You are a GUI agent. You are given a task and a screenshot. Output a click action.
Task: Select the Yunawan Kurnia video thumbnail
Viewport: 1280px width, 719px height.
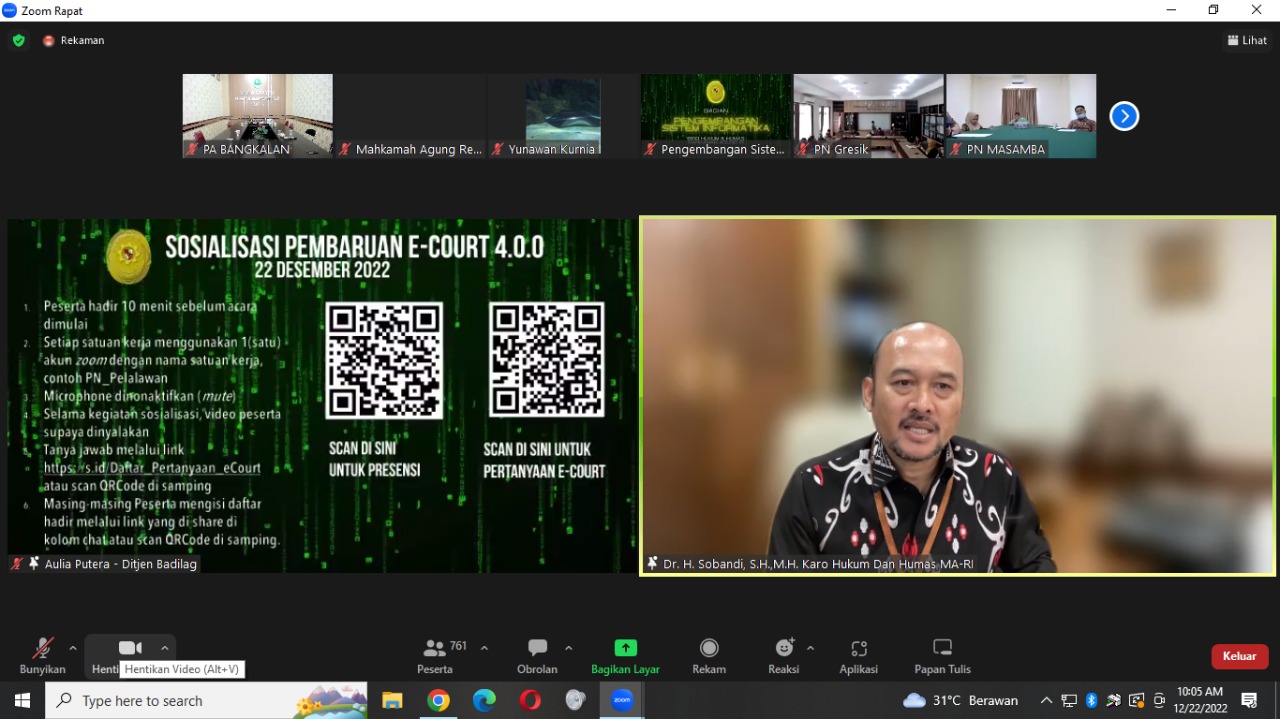tap(563, 116)
